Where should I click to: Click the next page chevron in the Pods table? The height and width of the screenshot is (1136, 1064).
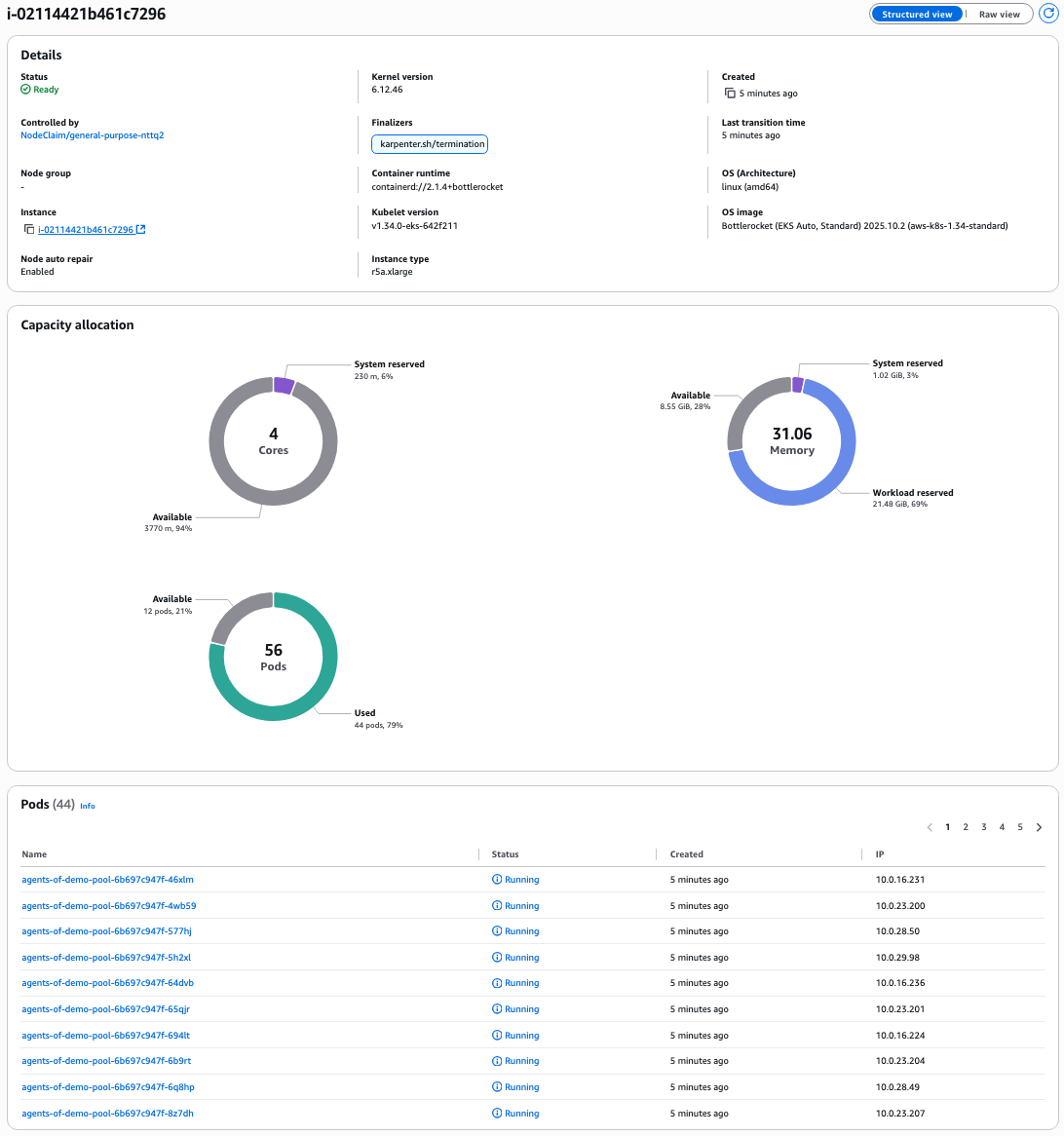1038,827
